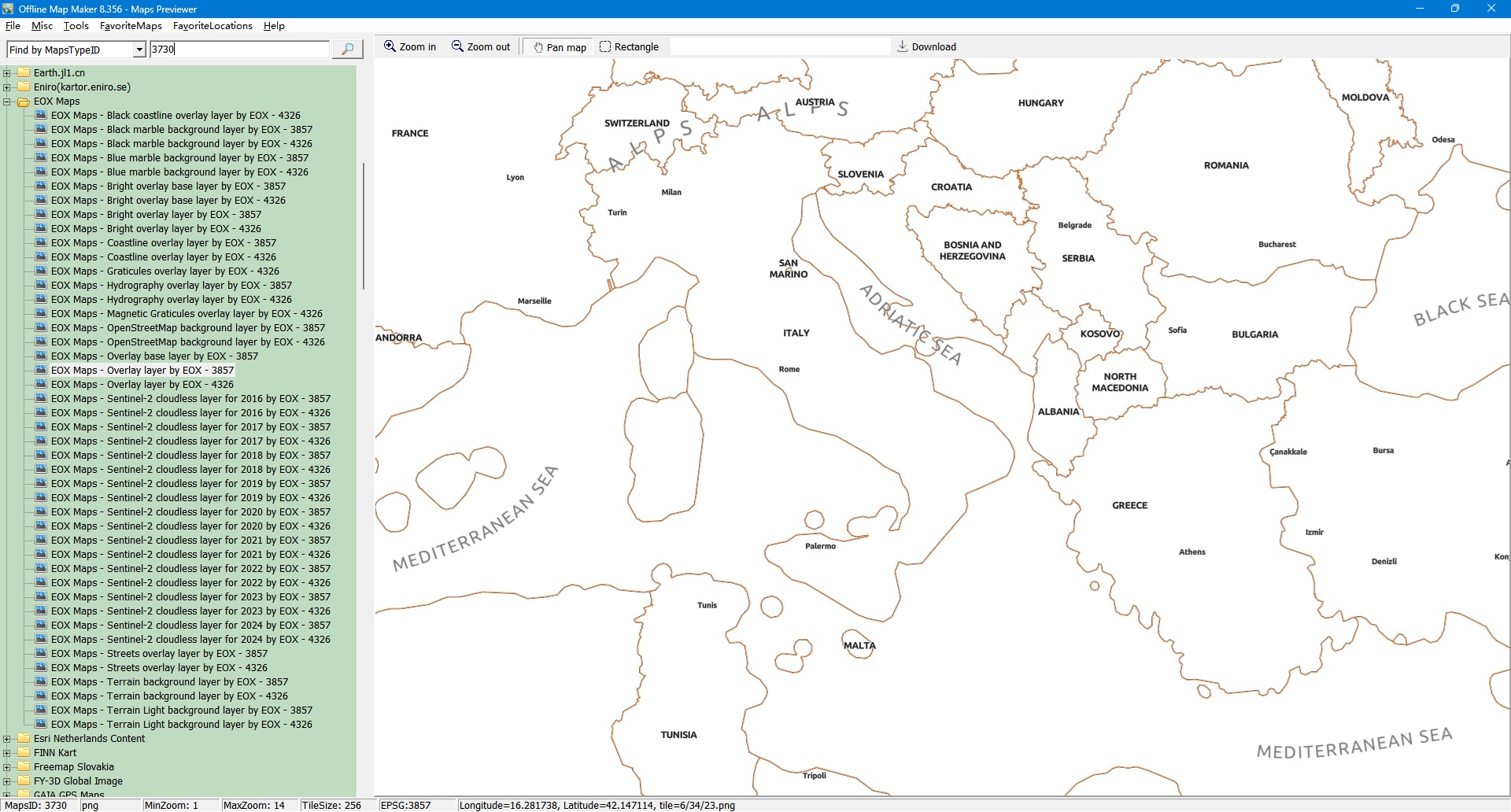This screenshot has width=1511, height=812.
Task: Collapse the EOX Maps tree node
Action: [7, 101]
